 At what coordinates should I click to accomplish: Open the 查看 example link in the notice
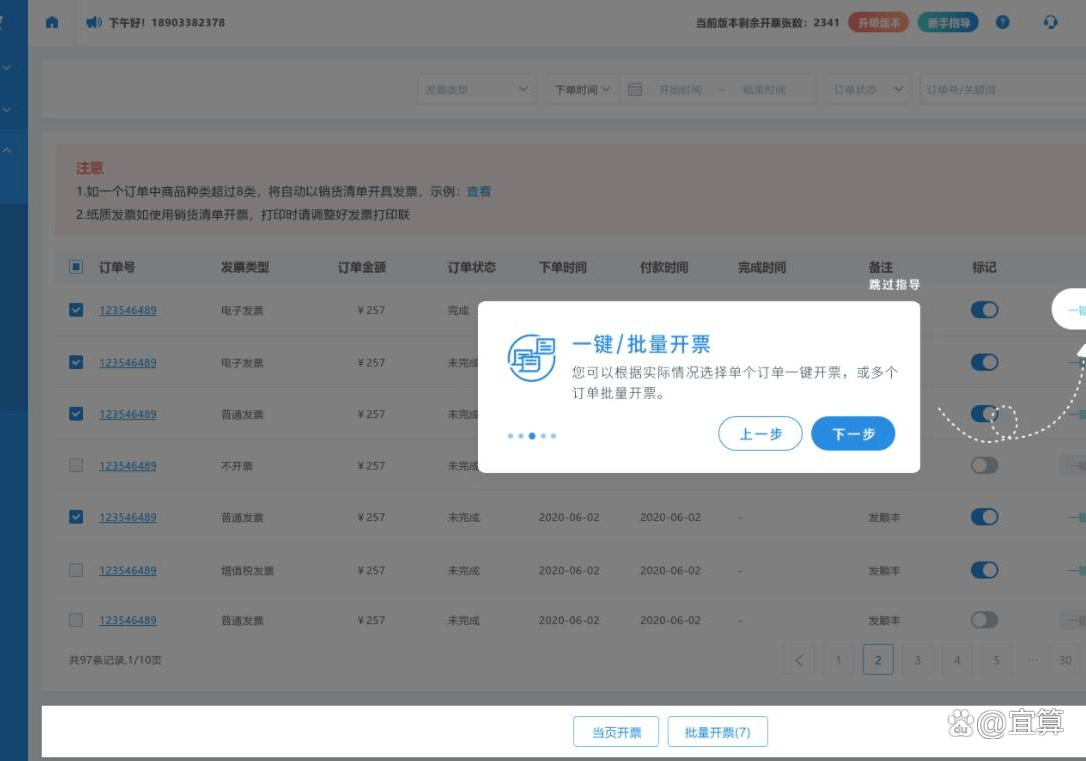[x=478, y=191]
